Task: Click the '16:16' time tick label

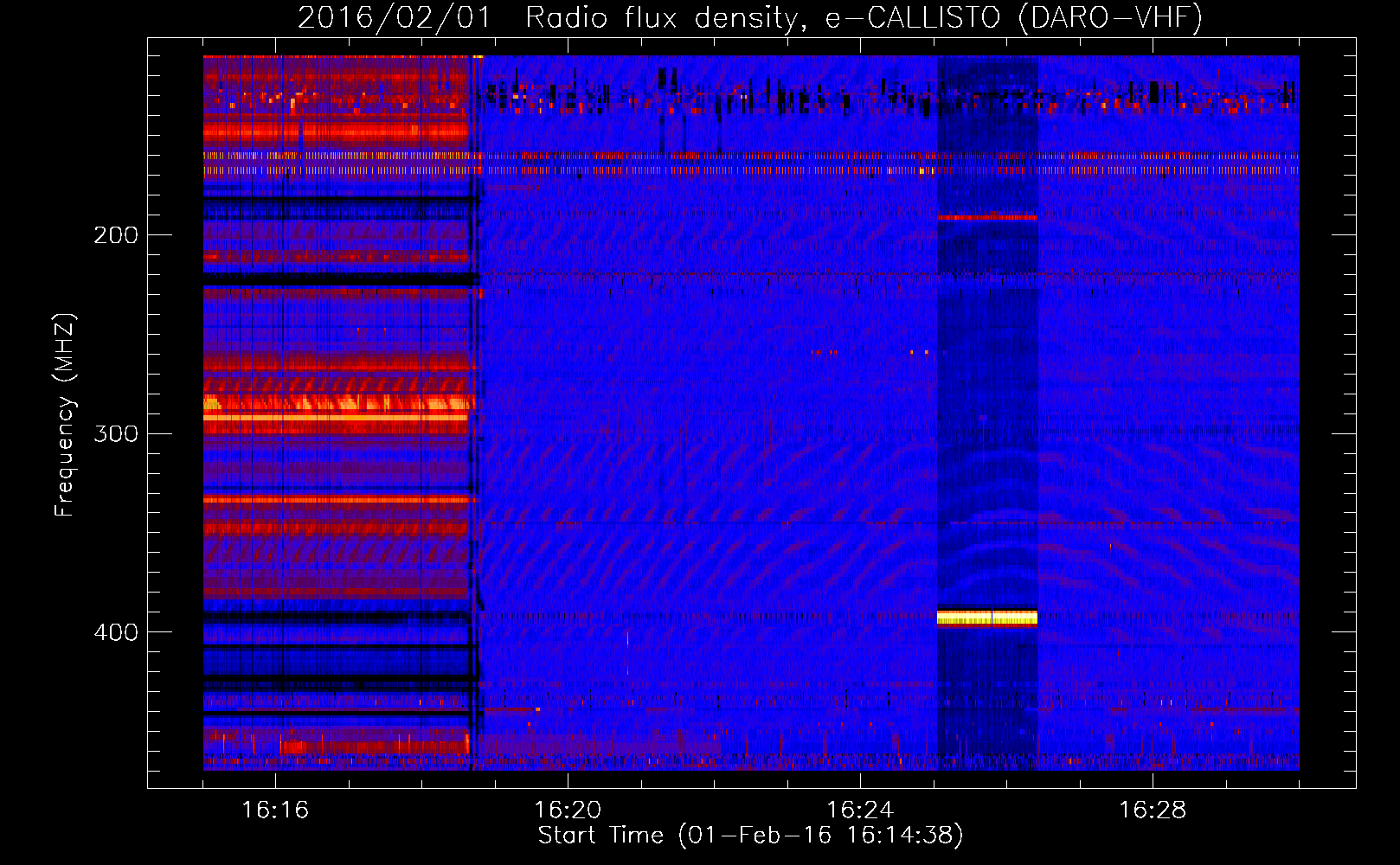Action: [275, 810]
